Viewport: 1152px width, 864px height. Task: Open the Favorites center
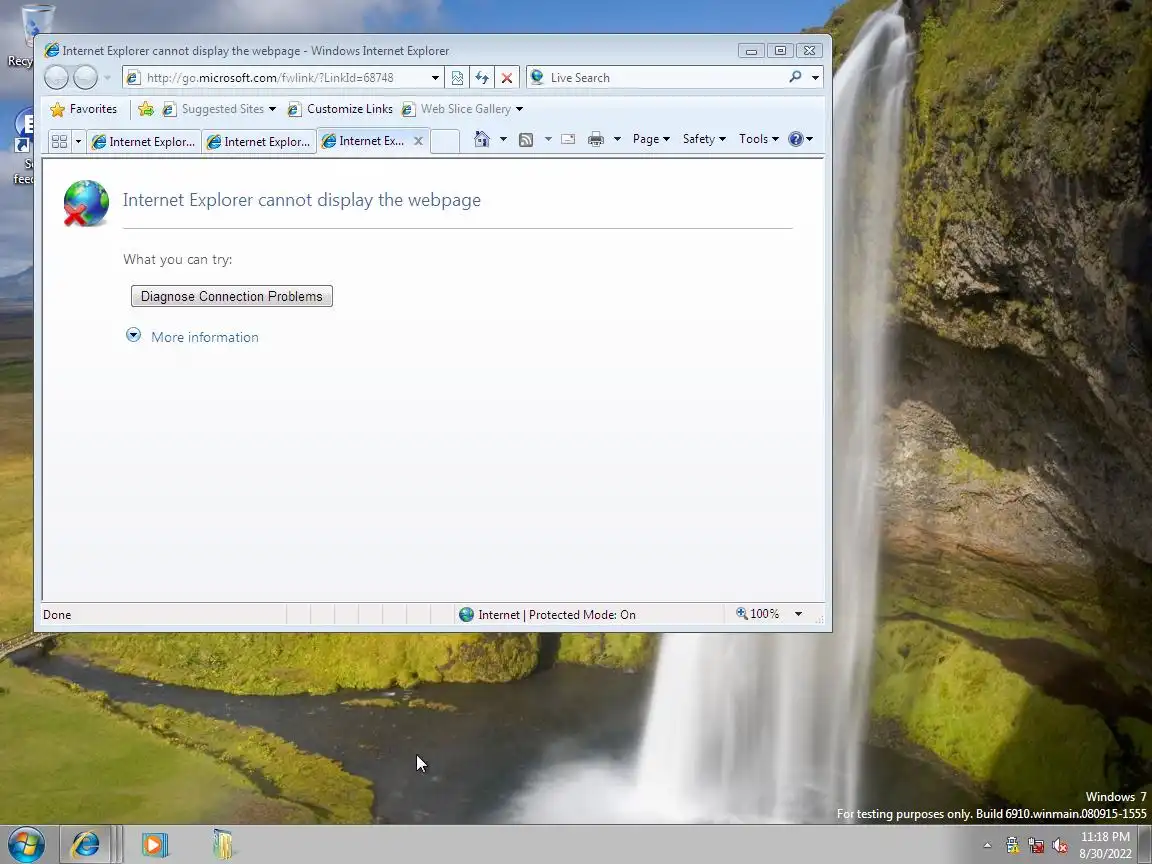pos(83,109)
